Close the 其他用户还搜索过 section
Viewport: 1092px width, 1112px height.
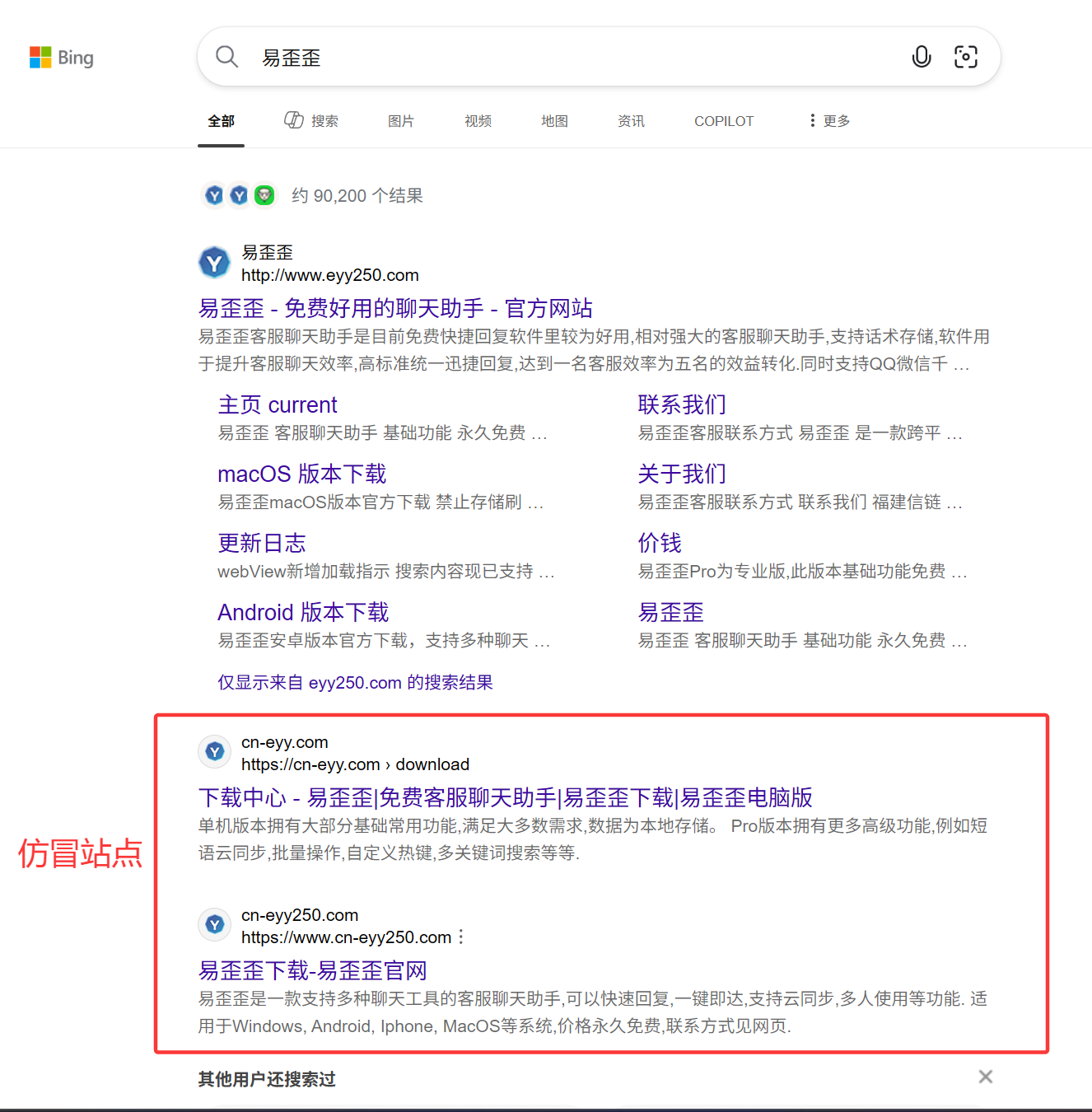click(x=985, y=1077)
